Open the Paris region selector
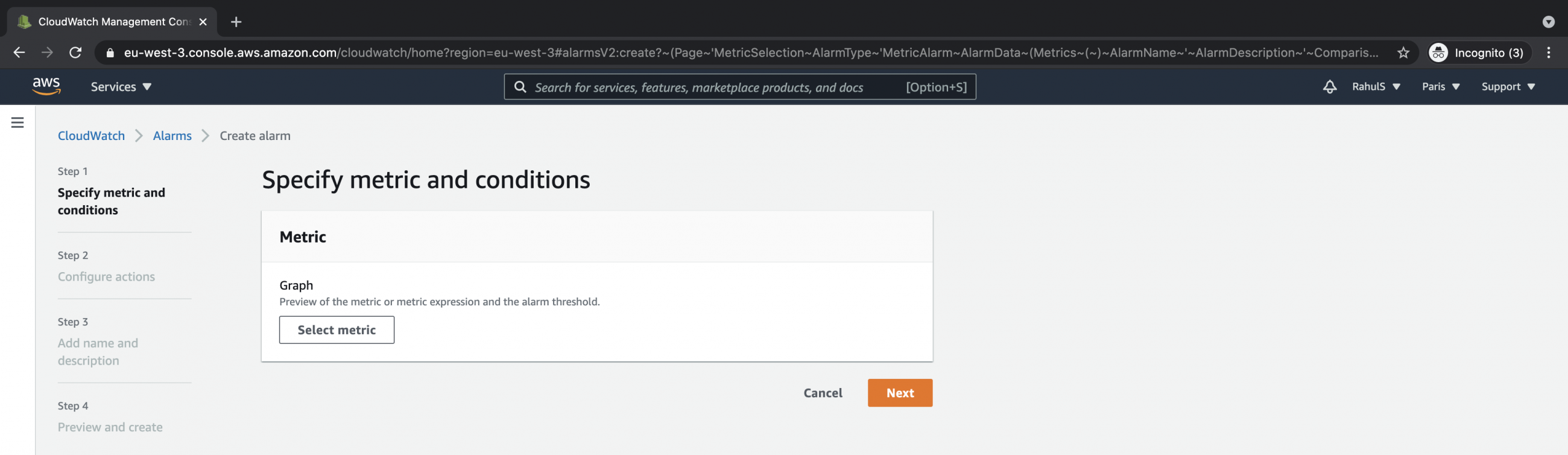This screenshot has width=1568, height=455. (x=1440, y=86)
